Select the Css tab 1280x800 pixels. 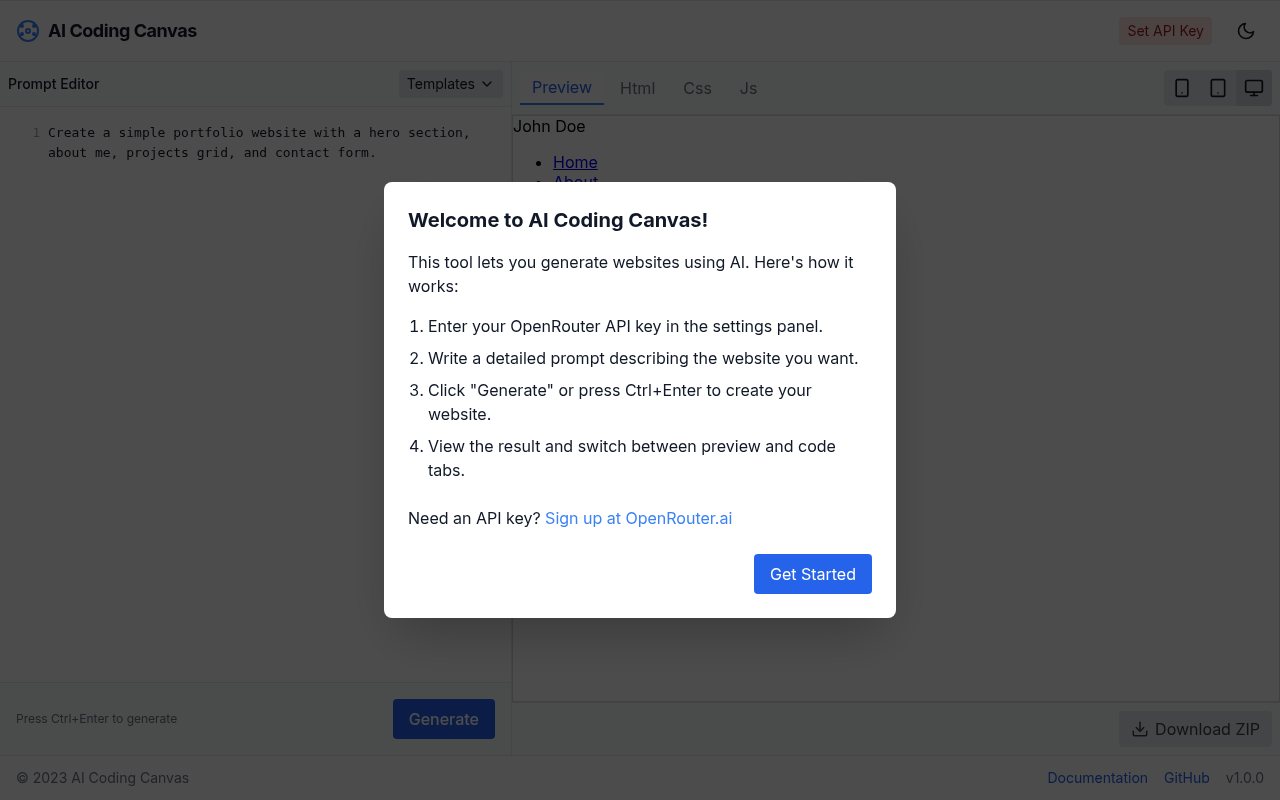pos(697,88)
